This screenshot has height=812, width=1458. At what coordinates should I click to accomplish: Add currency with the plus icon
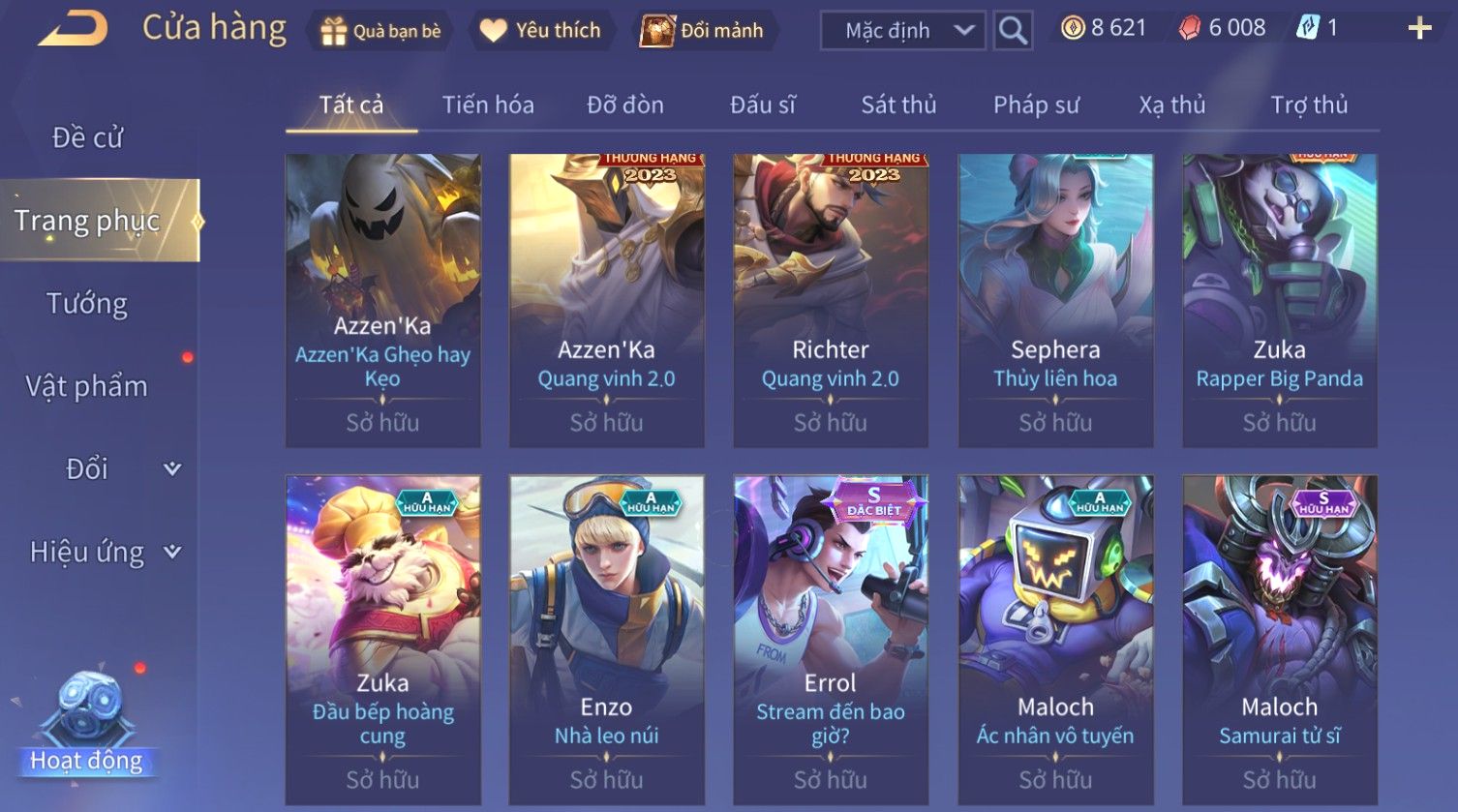(1419, 29)
